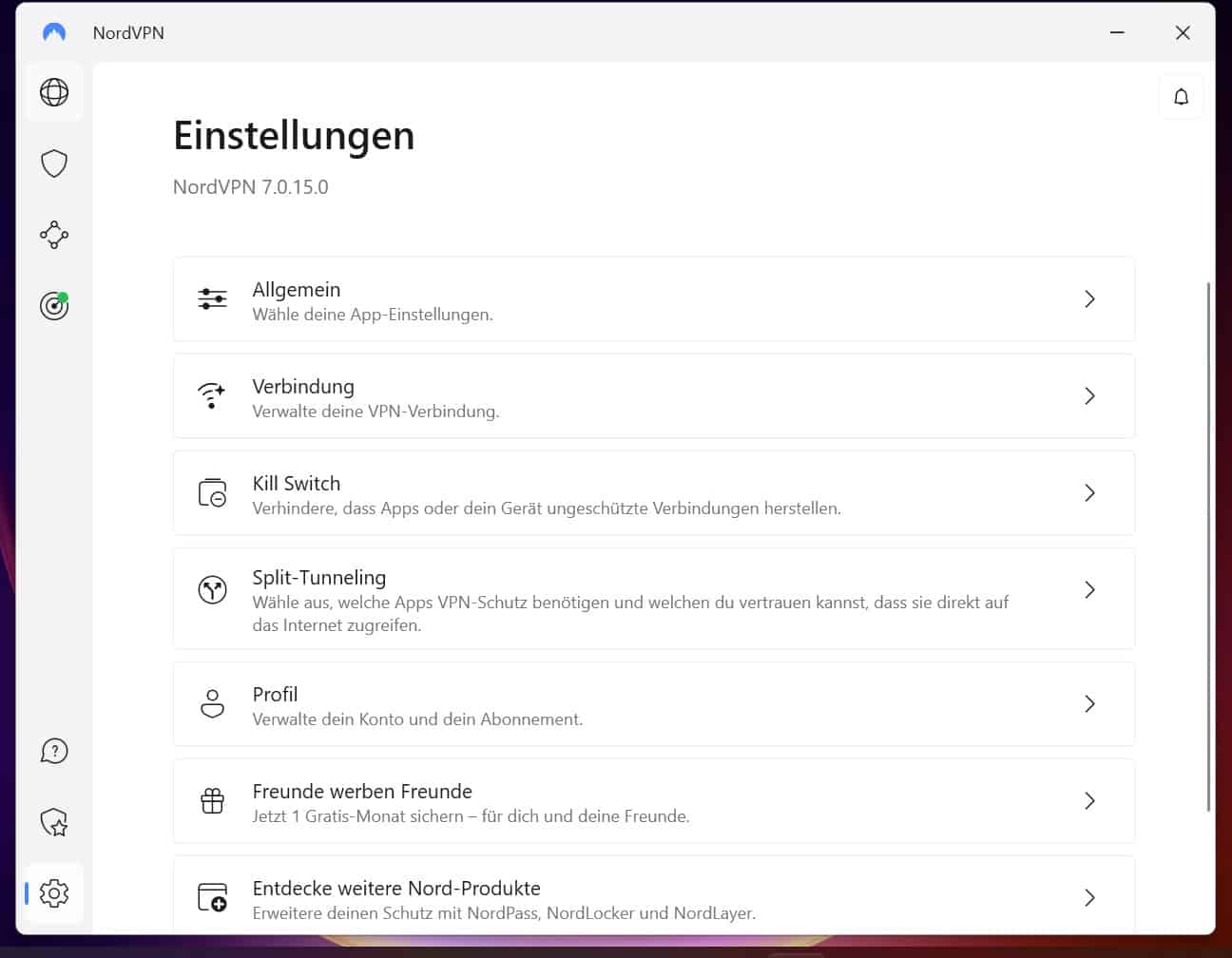Close the NordVPN window

point(1183,32)
